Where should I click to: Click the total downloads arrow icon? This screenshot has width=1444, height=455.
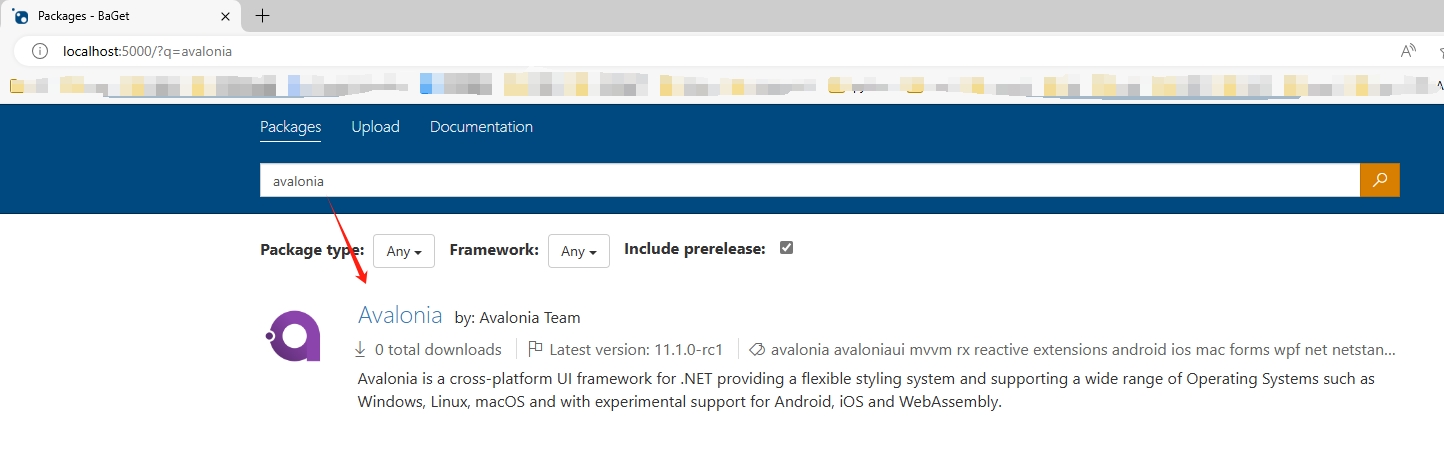click(361, 349)
